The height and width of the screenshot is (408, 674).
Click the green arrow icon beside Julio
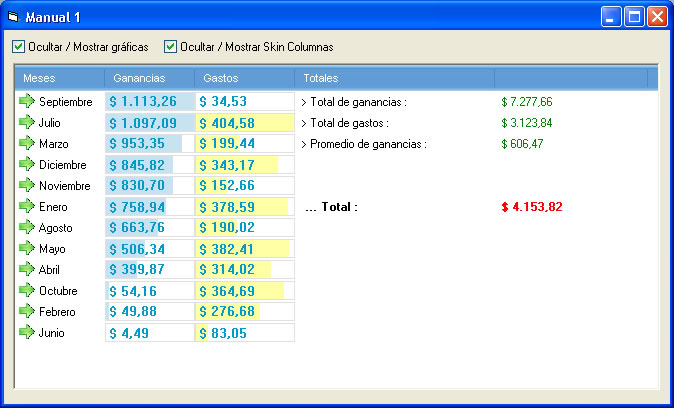[27, 122]
